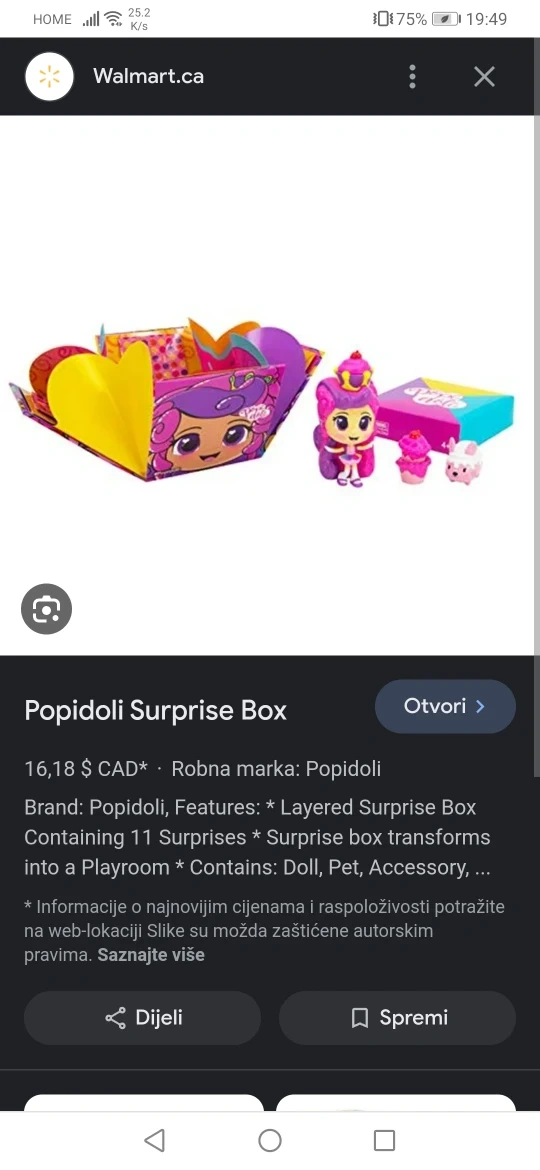This screenshot has width=540, height=1170.
Task: Open the Saznajte više link
Action: [x=151, y=954]
